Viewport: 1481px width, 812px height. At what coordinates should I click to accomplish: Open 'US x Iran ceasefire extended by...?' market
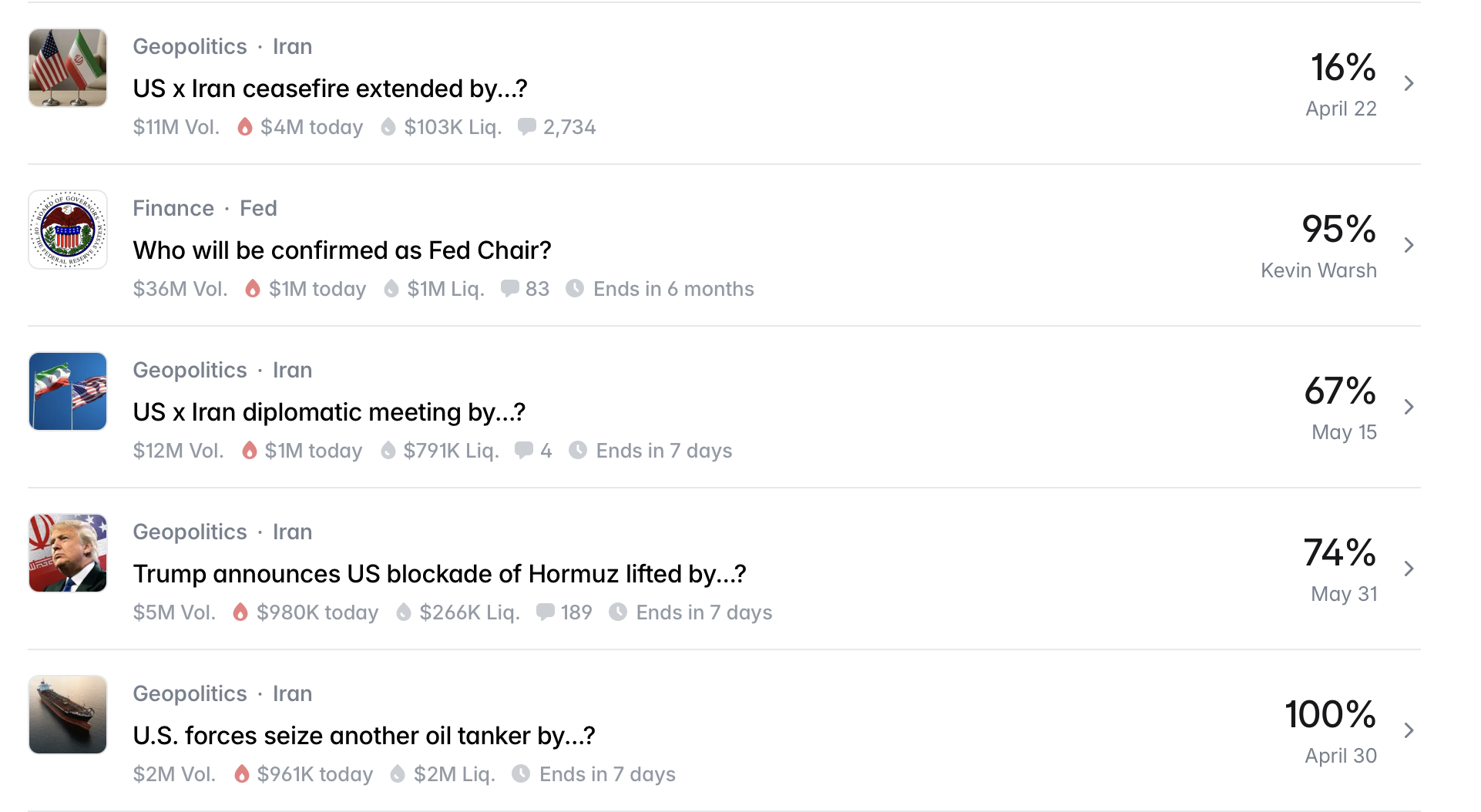(x=330, y=89)
